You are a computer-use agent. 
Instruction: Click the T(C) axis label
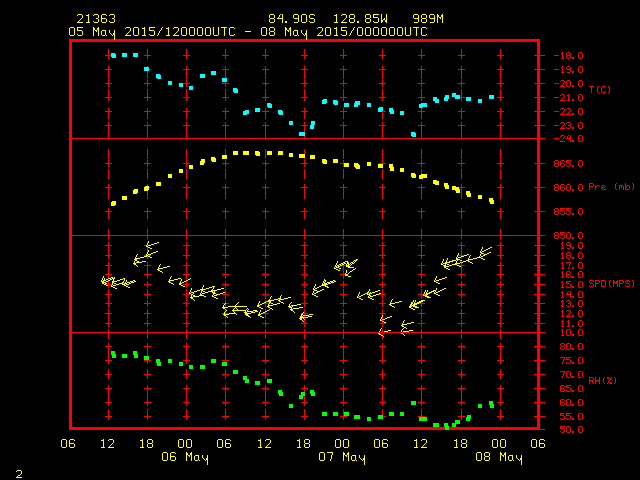pos(600,89)
